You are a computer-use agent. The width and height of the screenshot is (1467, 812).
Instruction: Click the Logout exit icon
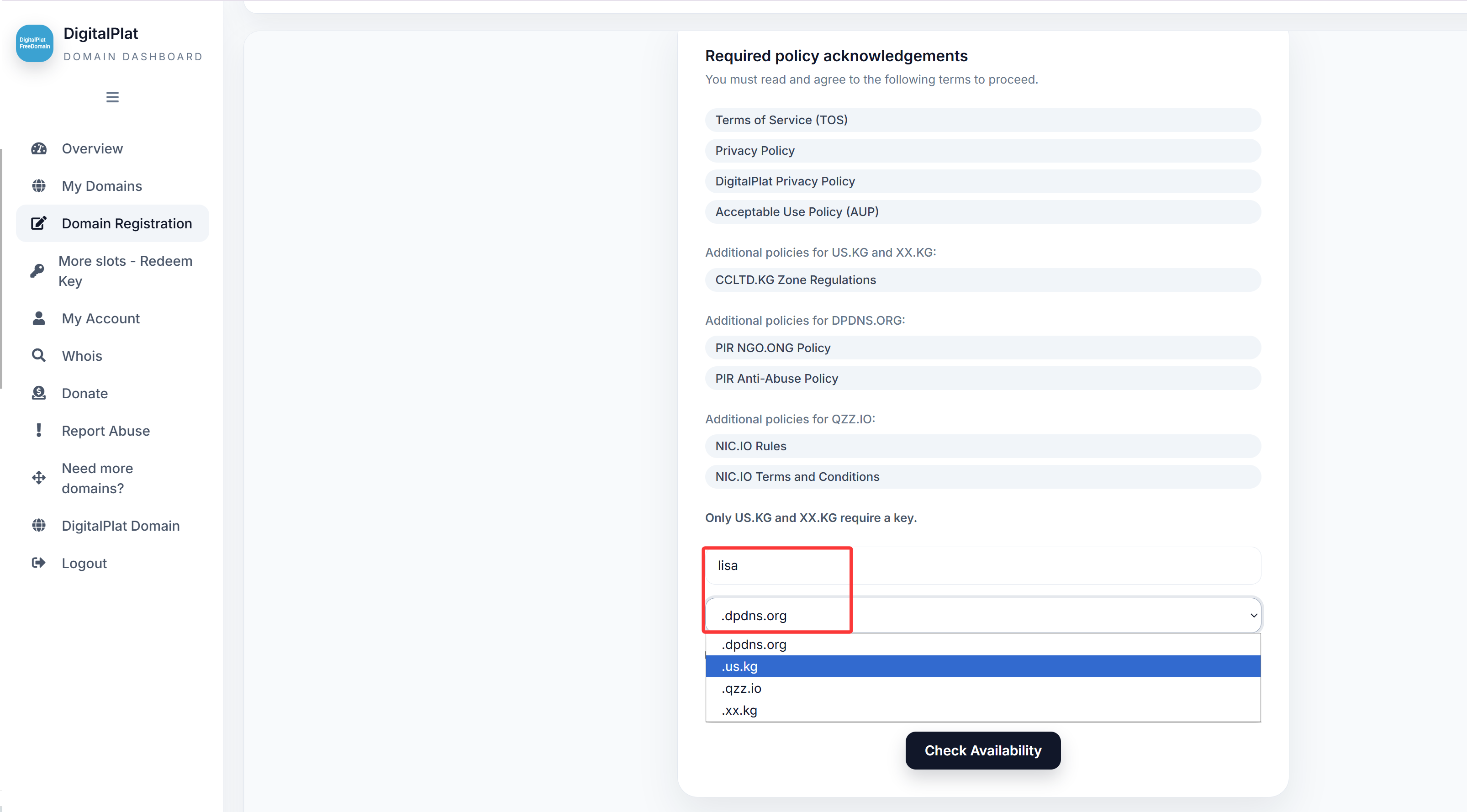[39, 563]
